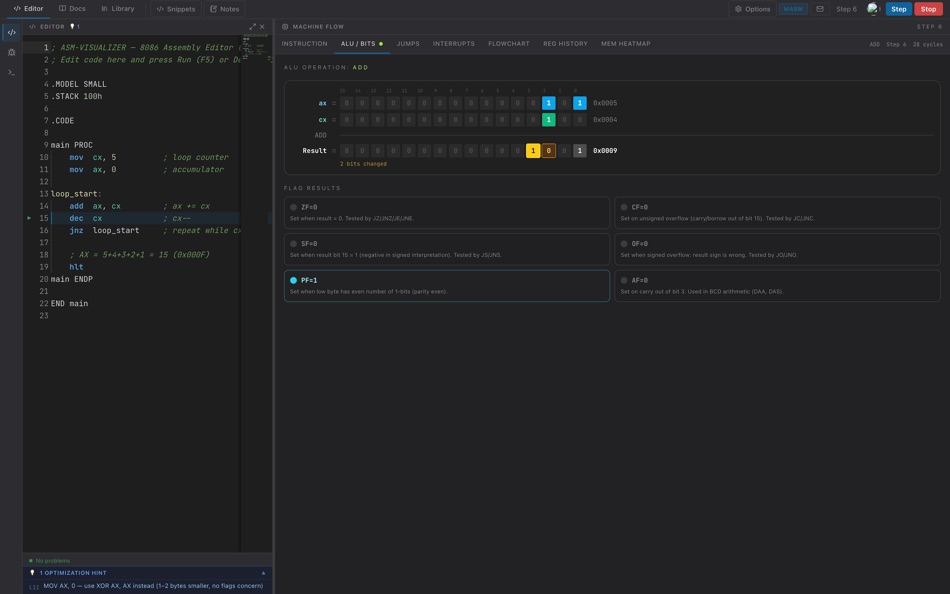The height and width of the screenshot is (594, 950).
Task: Open the Mem Heatmap tab
Action: [625, 44]
